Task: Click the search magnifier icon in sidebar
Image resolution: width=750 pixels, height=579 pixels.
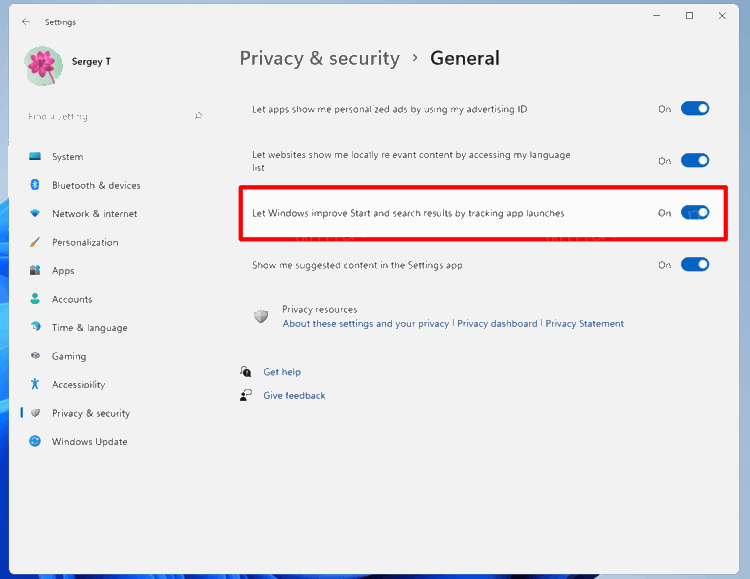Action: (x=198, y=116)
